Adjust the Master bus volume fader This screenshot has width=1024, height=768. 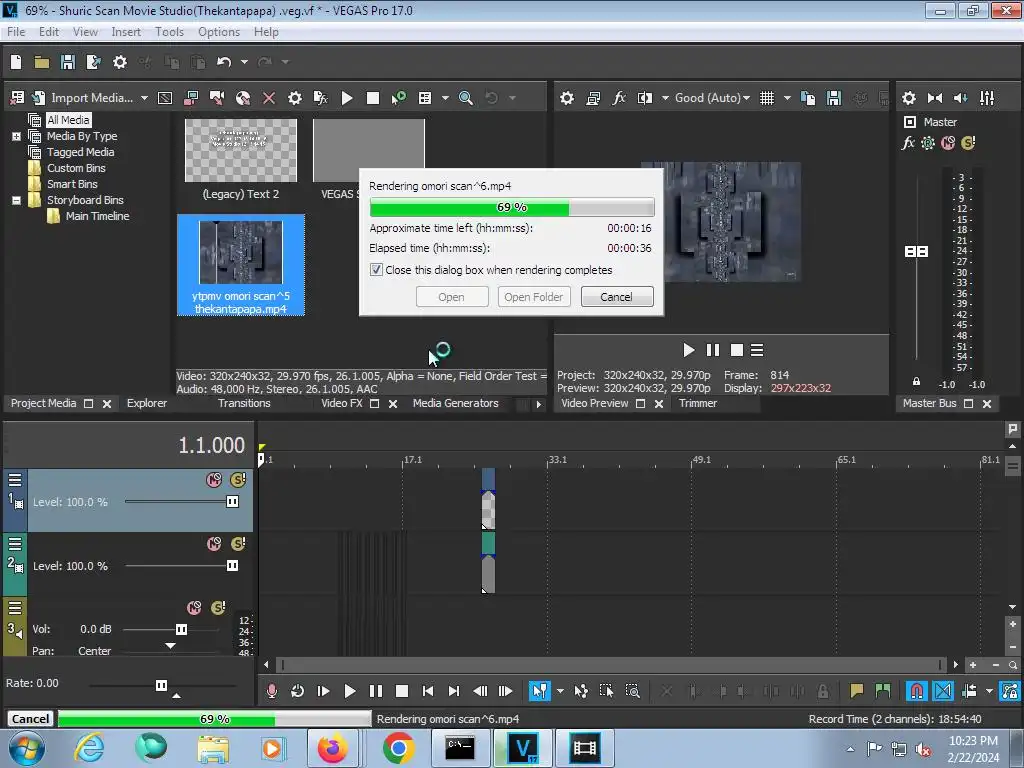[x=916, y=251]
